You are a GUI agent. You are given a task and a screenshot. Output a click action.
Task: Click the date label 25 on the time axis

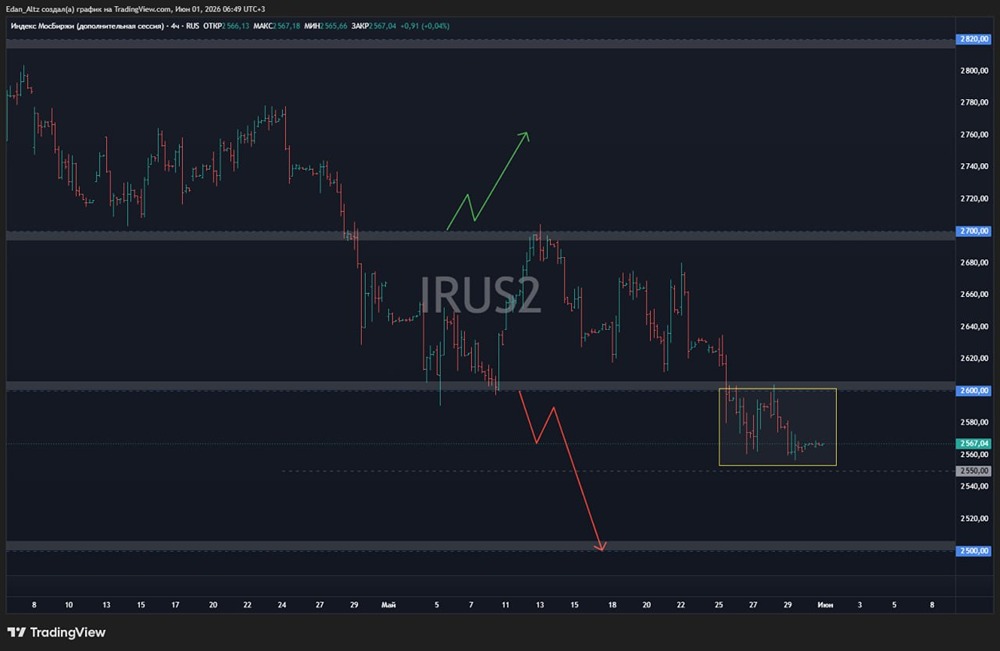pos(719,604)
